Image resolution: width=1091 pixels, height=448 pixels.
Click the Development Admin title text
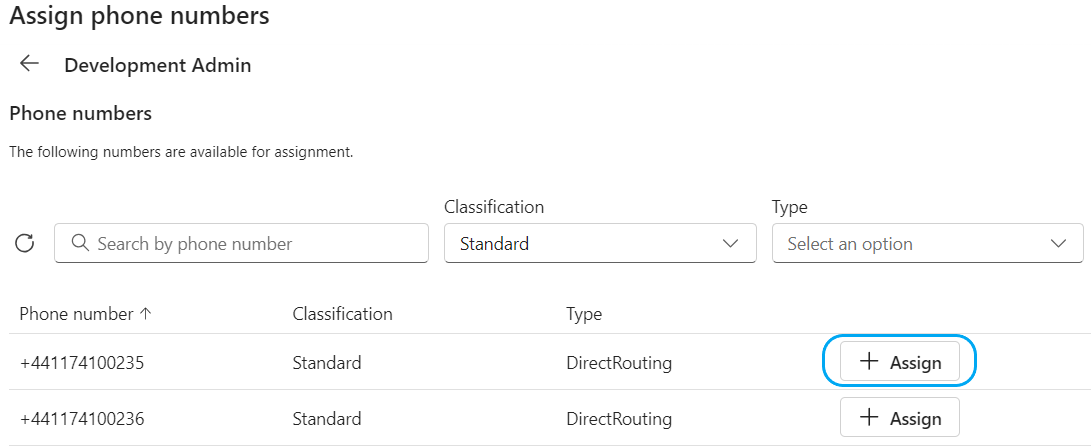pos(158,65)
